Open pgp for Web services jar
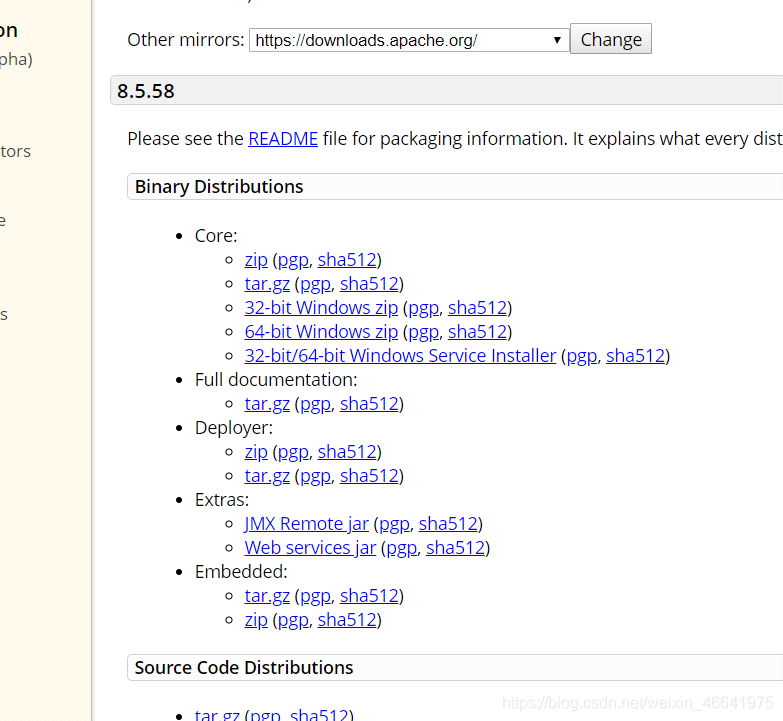Viewport: 783px width, 721px height. tap(401, 548)
